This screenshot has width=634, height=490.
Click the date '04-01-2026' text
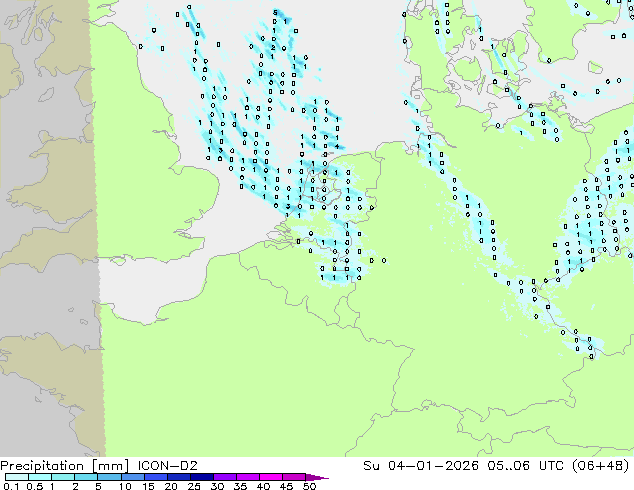(x=433, y=466)
